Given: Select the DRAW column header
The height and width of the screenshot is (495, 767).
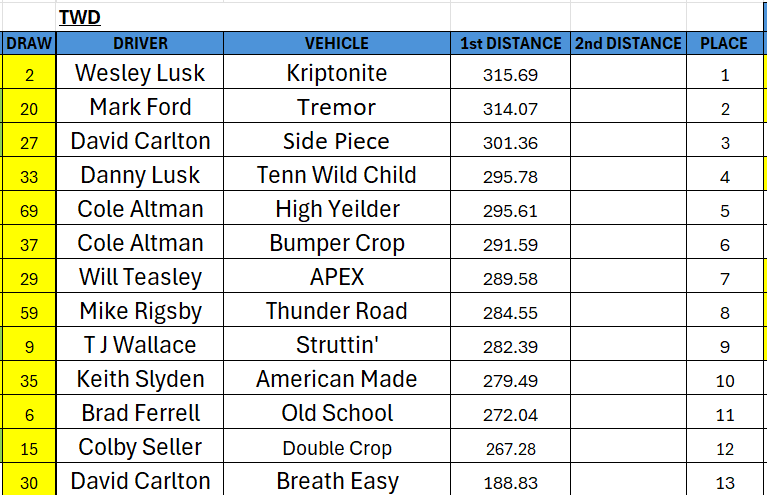Looking at the screenshot, I should 28,43.
